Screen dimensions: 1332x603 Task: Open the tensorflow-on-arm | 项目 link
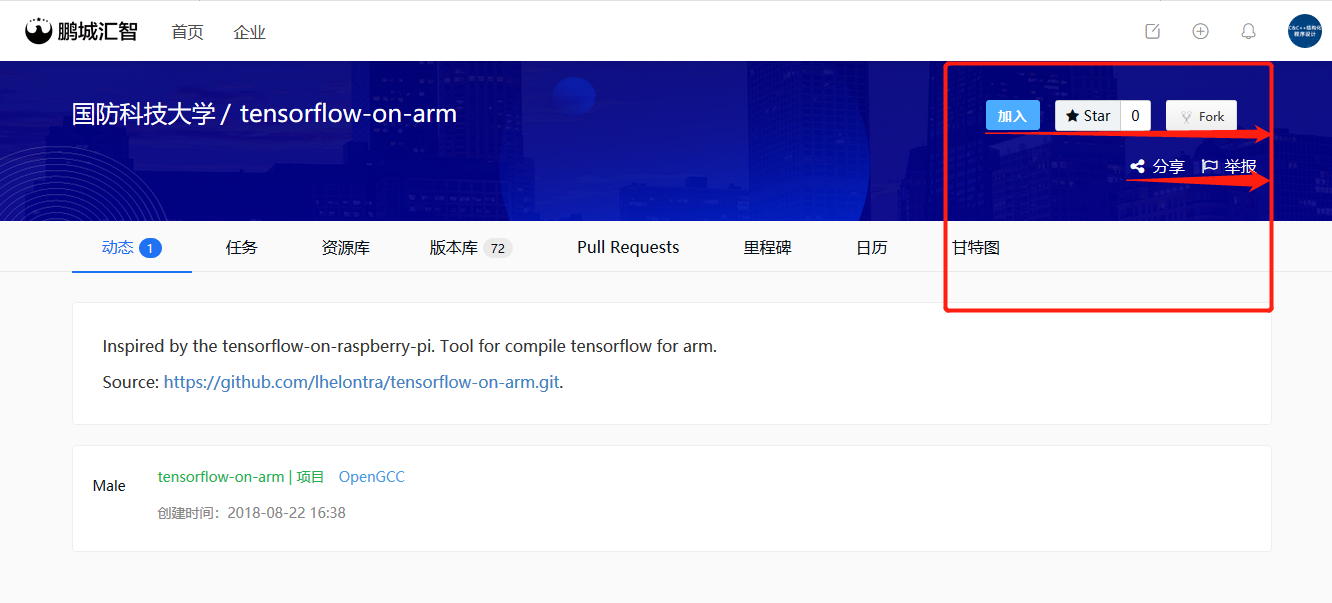(241, 477)
